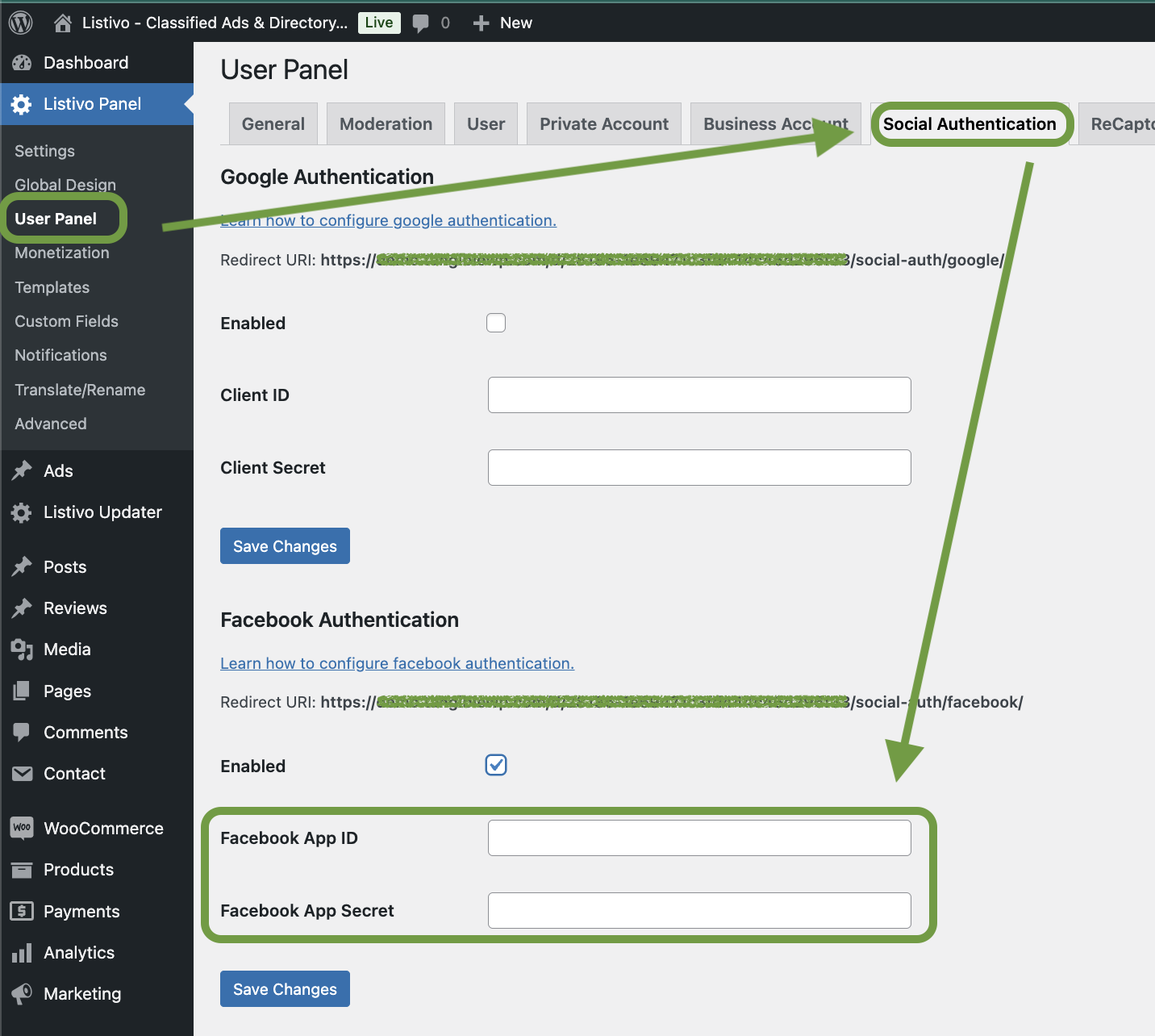Click the Pages icon in sidebar

pyautogui.click(x=22, y=691)
